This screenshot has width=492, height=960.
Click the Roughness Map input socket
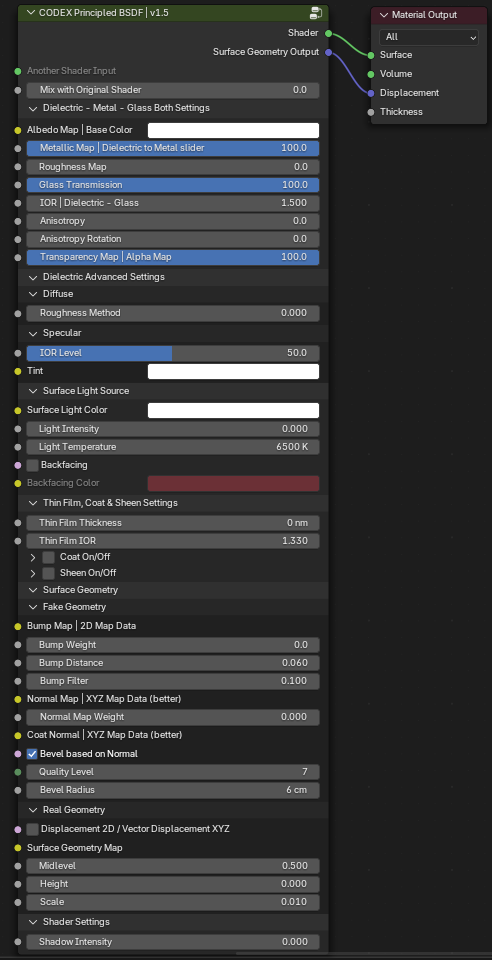click(x=18, y=167)
